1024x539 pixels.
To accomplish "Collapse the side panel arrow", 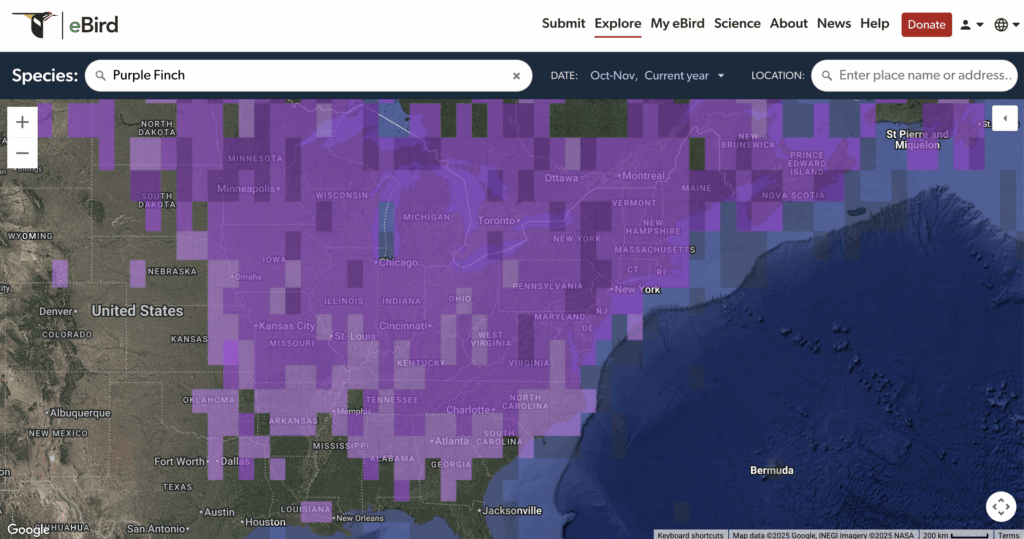I will [x=1004, y=119].
